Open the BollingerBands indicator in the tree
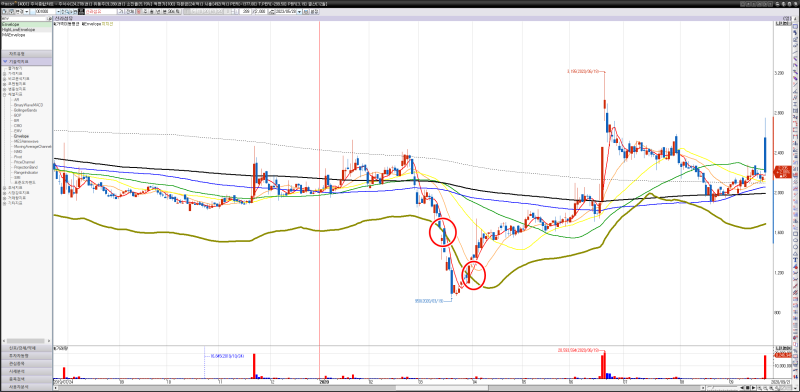The width and height of the screenshot is (800, 392). 25,110
